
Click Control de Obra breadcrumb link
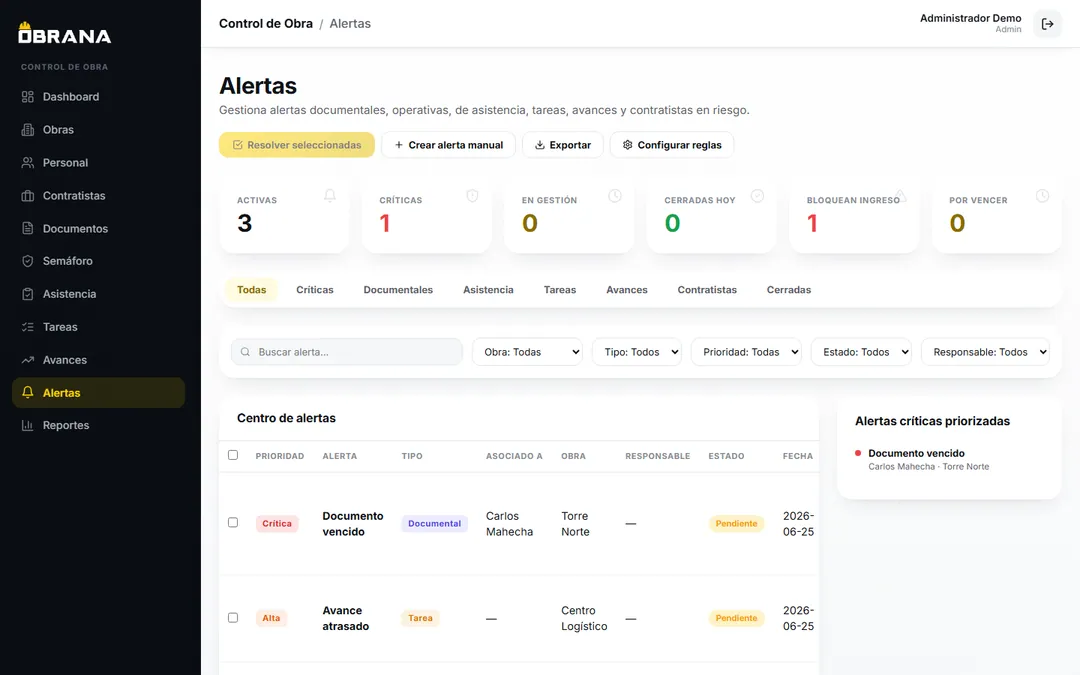tap(266, 23)
